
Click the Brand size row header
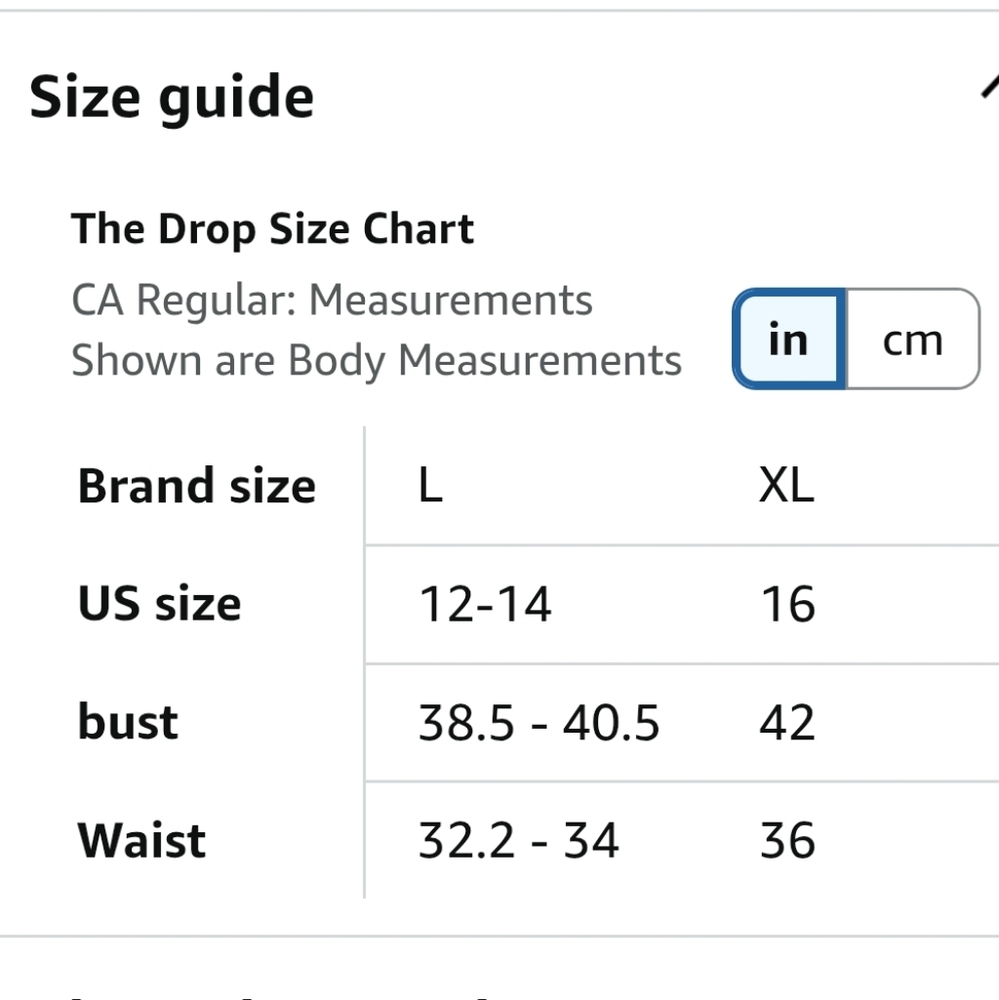tap(196, 486)
